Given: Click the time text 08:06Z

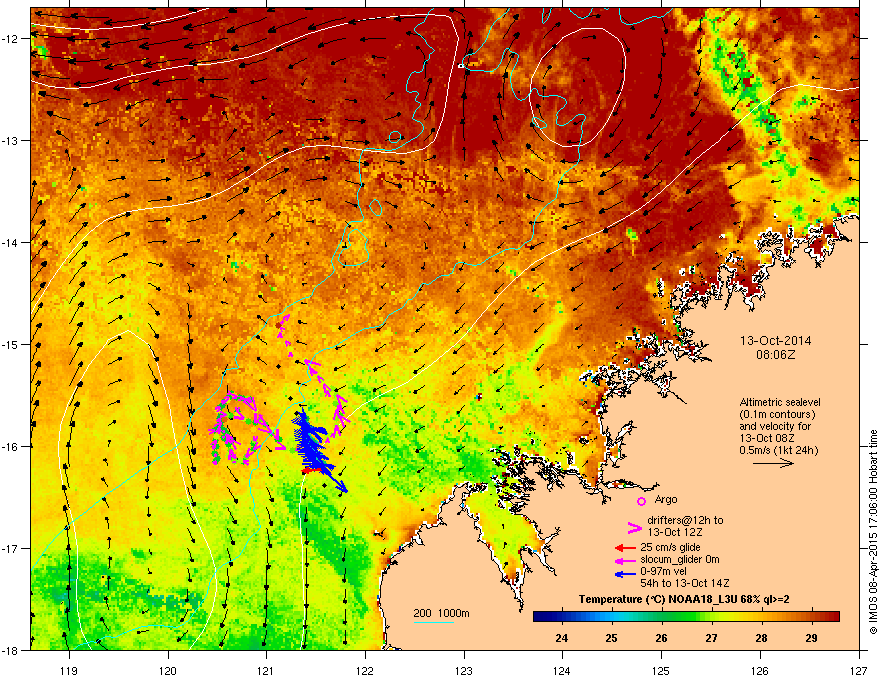Looking at the screenshot, I should pyautogui.click(x=775, y=355).
